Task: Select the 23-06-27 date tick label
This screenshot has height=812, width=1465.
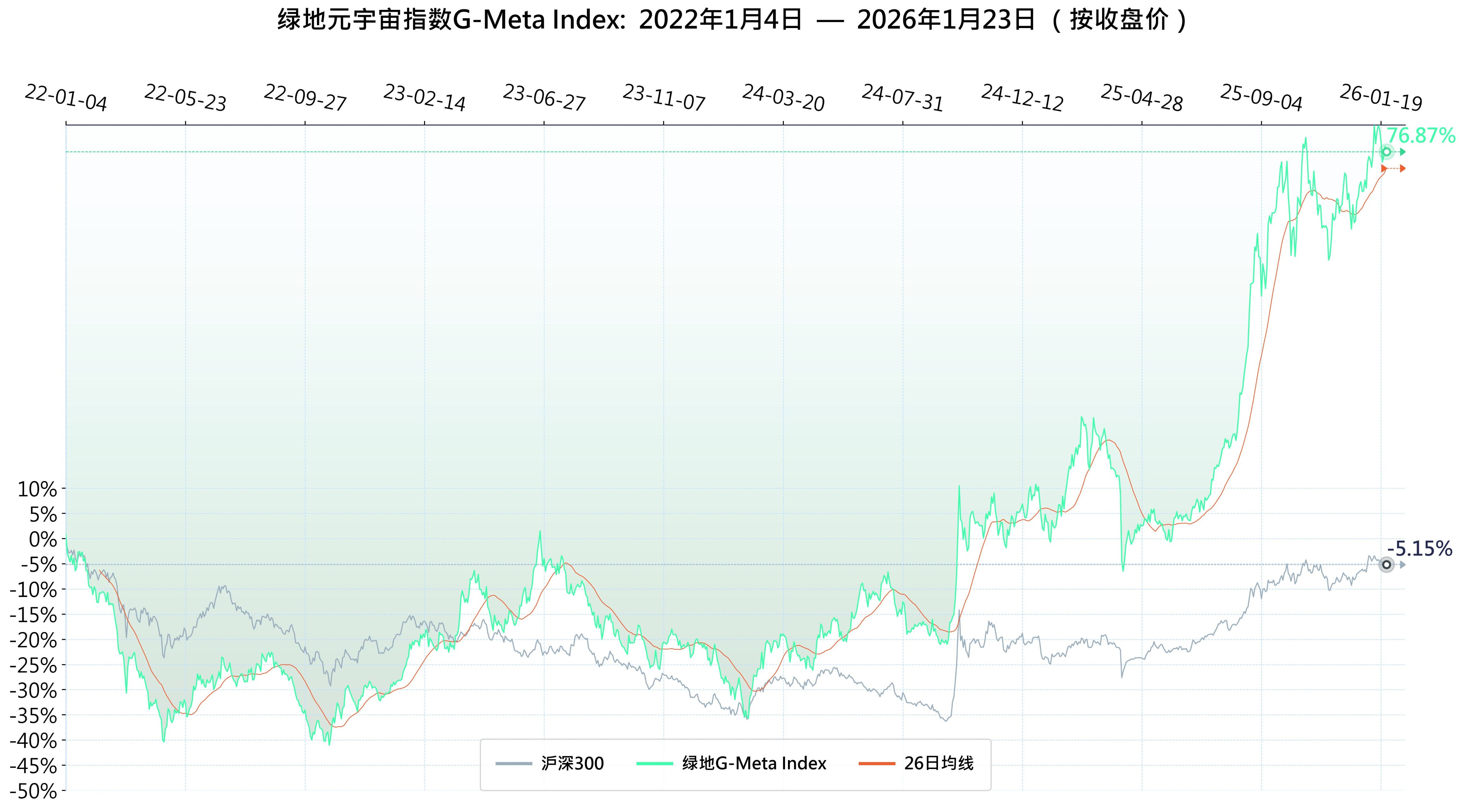Action: coord(544,98)
